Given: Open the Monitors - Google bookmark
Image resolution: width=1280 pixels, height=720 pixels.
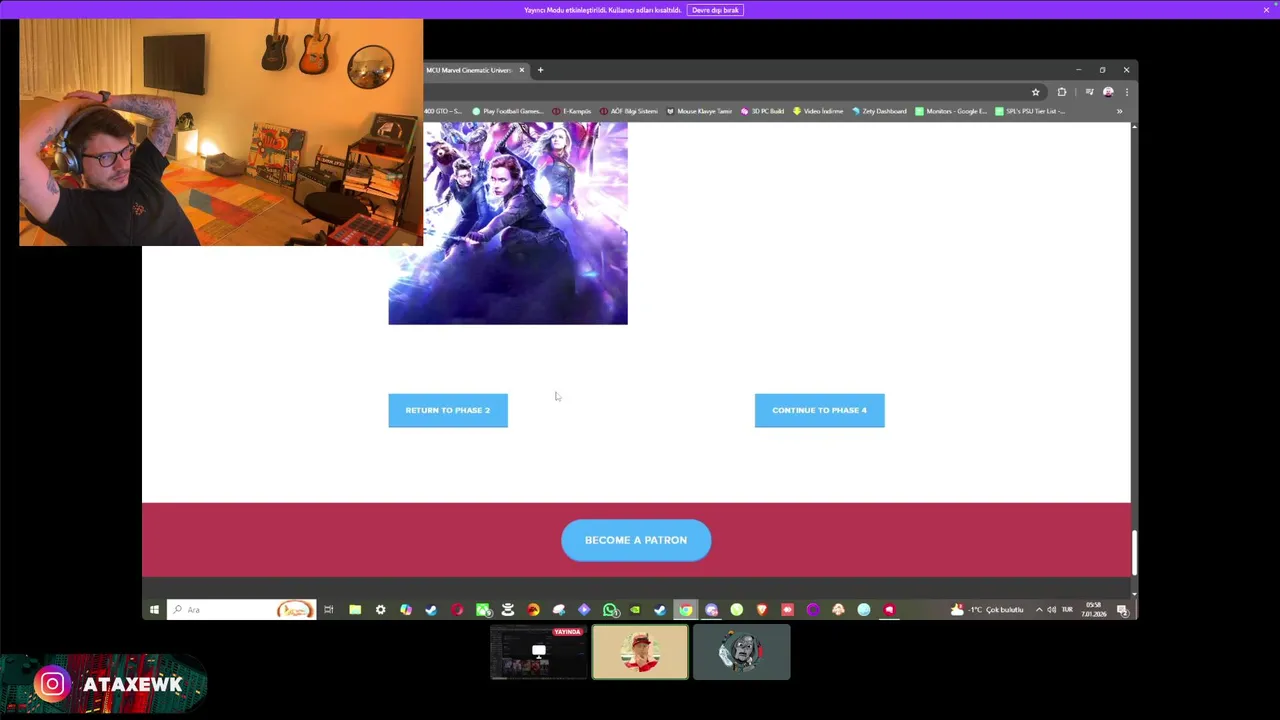Looking at the screenshot, I should click(x=951, y=111).
